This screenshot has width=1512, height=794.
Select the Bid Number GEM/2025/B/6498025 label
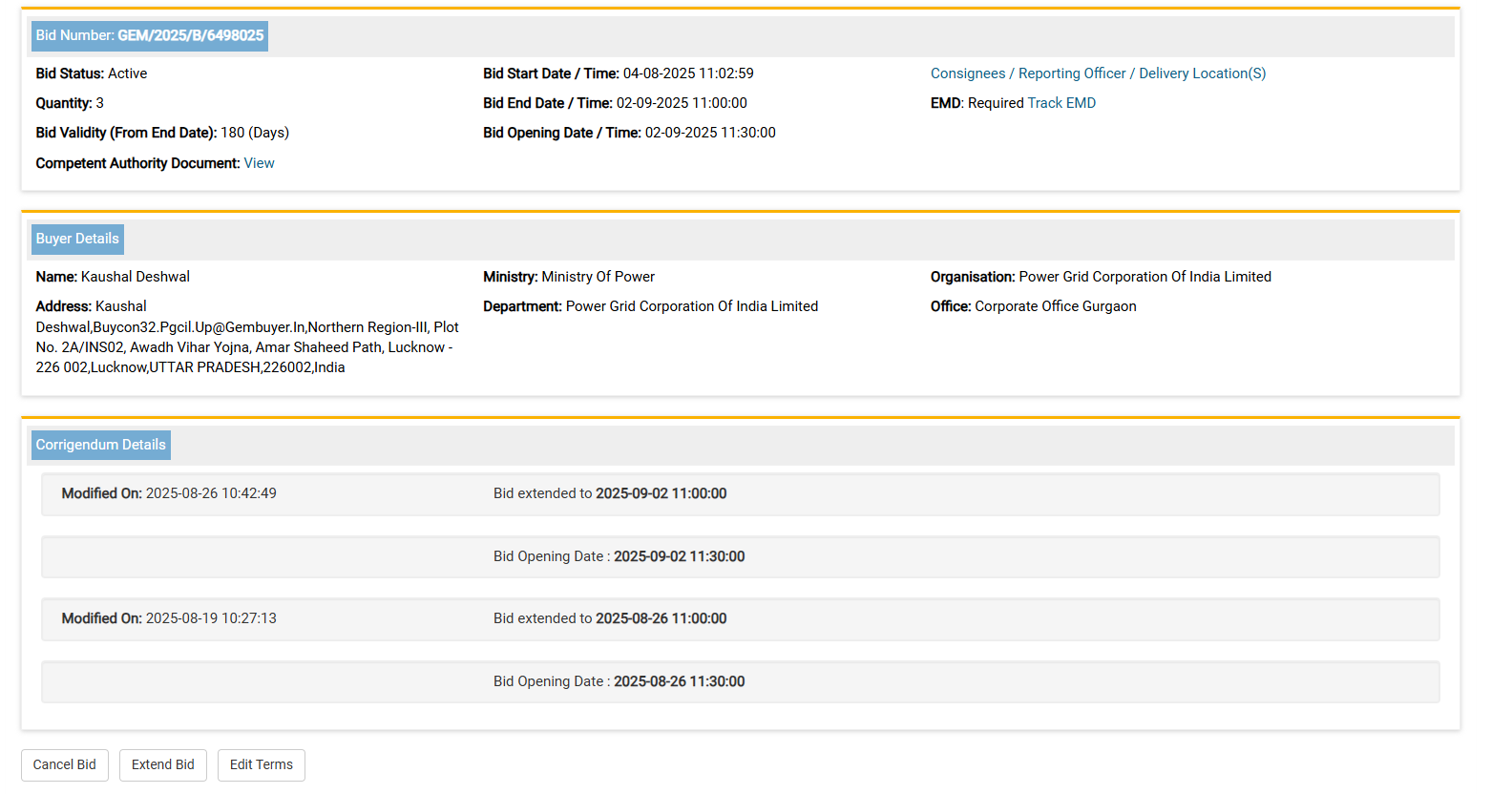pos(150,36)
